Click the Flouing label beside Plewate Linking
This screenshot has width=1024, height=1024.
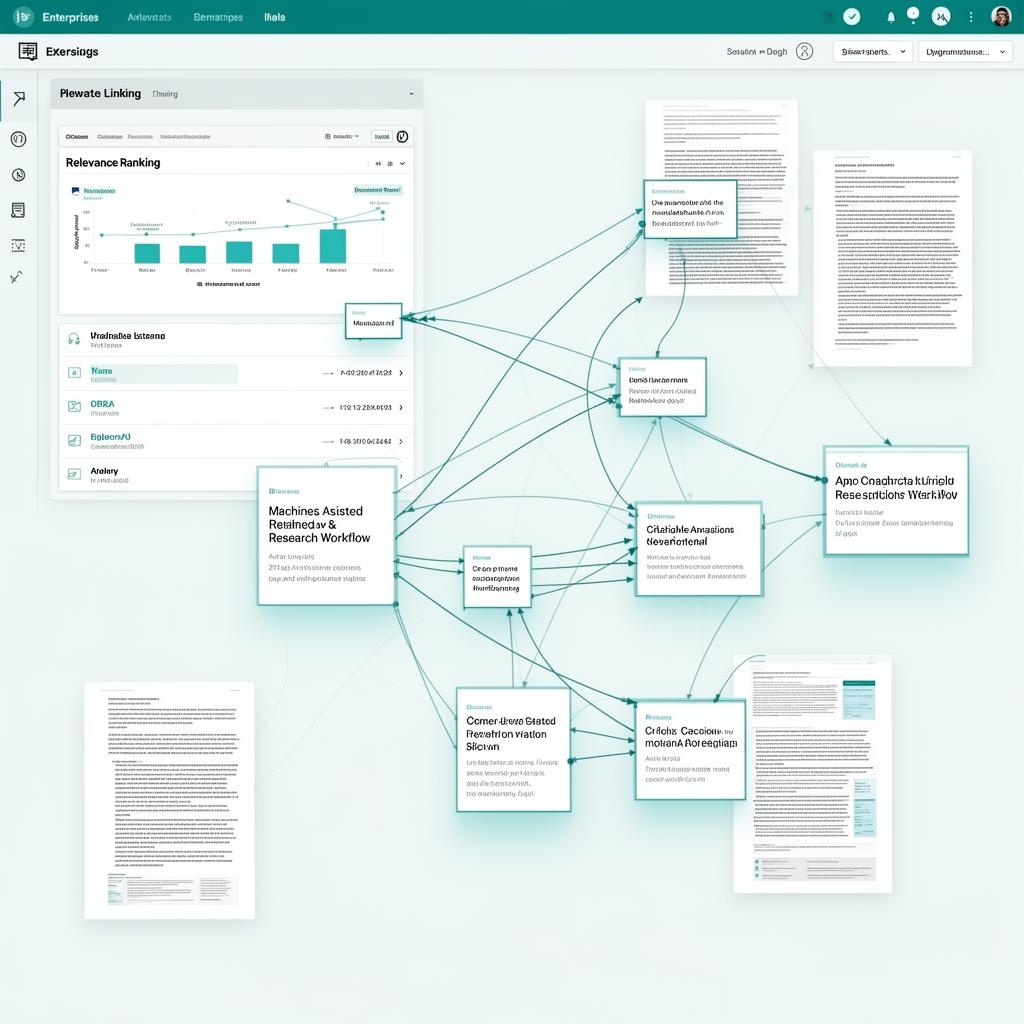[x=165, y=94]
